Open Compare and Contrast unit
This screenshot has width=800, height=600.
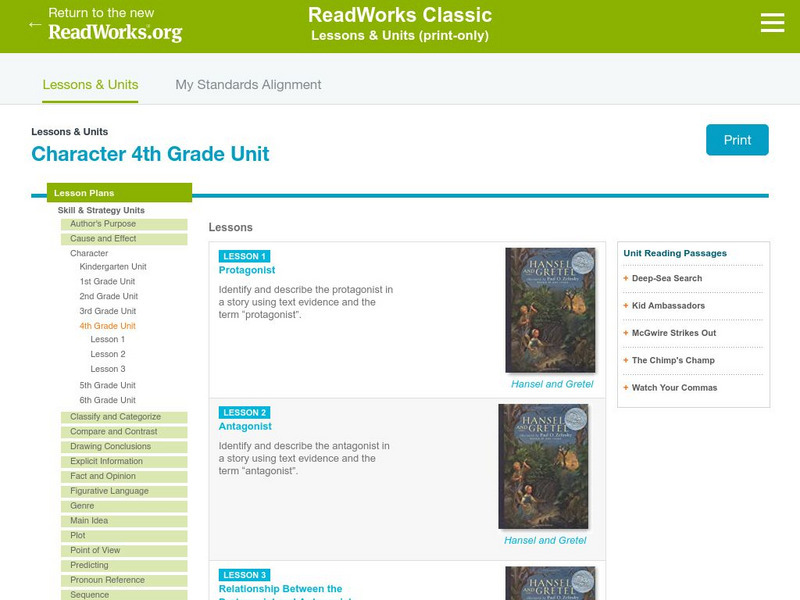pos(124,432)
